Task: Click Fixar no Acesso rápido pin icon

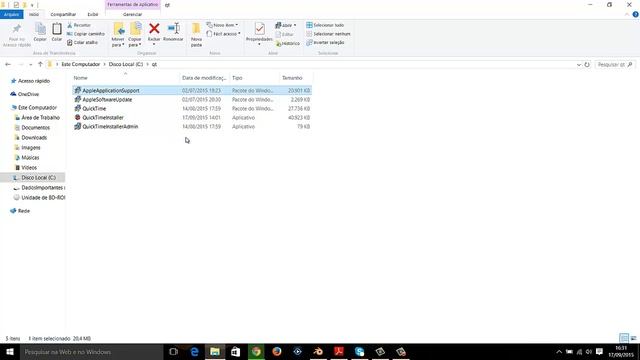Action: [x=17, y=29]
